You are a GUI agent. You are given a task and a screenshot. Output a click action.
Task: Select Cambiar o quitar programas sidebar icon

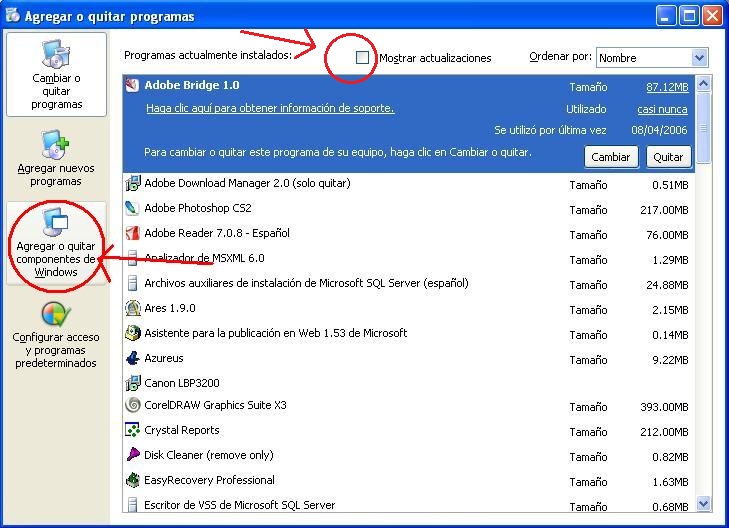(56, 54)
